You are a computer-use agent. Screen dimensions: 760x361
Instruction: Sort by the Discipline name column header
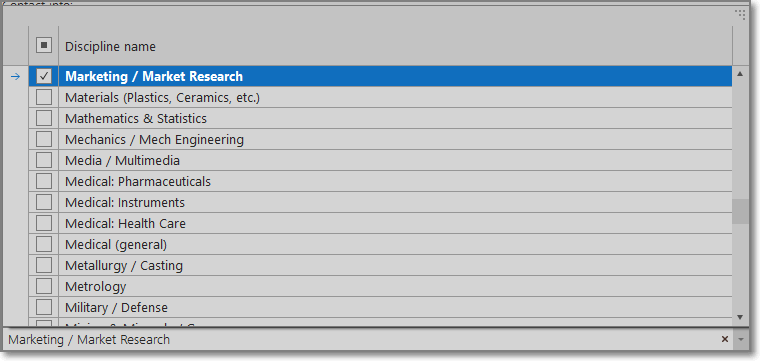(x=111, y=47)
